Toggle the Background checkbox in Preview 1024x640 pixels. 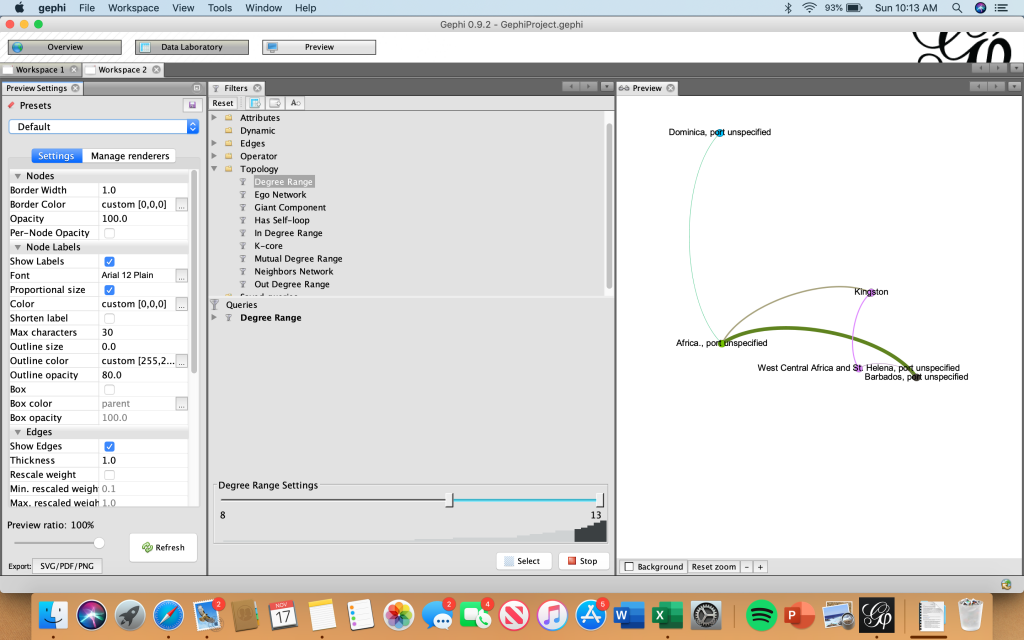629,567
